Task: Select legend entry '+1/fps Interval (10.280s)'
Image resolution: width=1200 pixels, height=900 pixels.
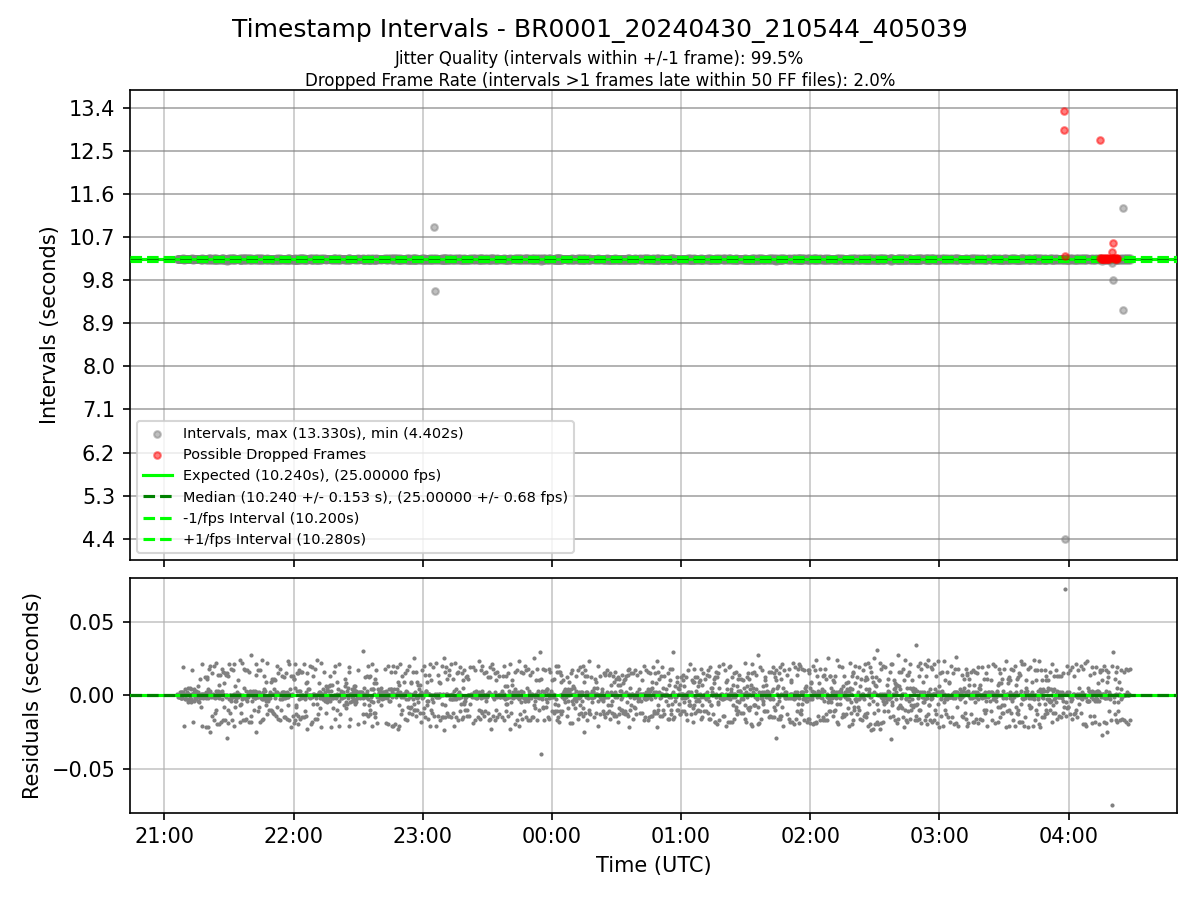Action: click(x=274, y=539)
